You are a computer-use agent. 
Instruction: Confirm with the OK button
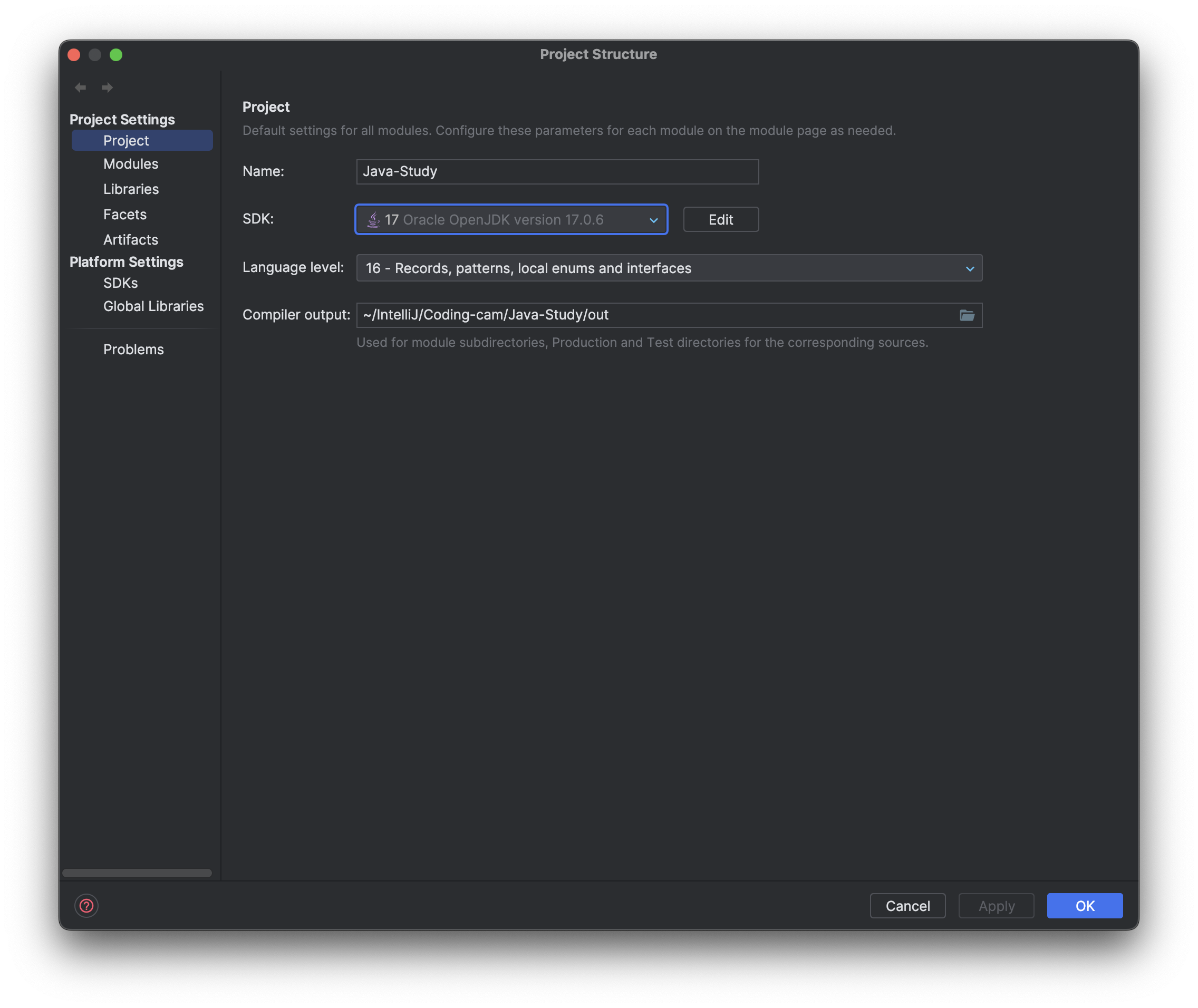pos(1084,906)
